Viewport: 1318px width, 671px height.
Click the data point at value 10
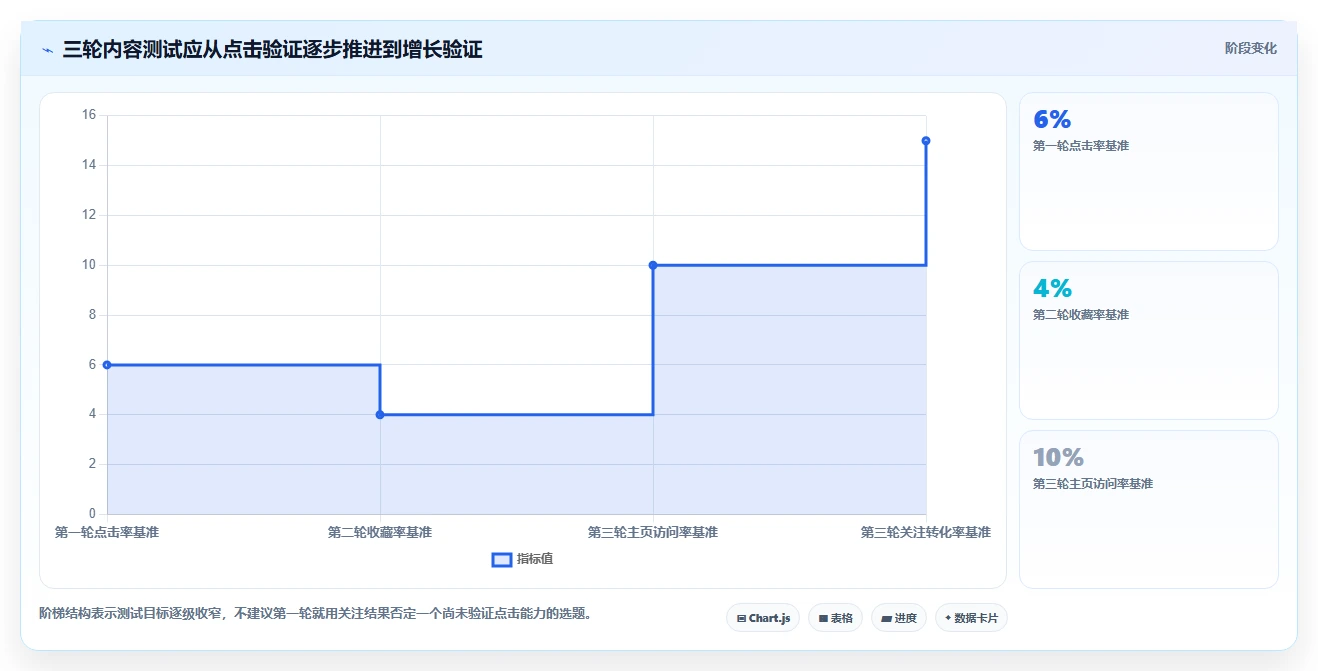click(x=653, y=265)
